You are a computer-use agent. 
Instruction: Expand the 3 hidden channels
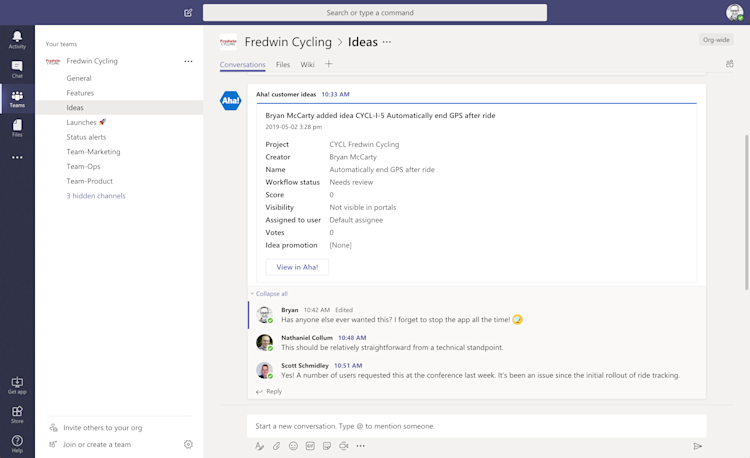tap(96, 196)
